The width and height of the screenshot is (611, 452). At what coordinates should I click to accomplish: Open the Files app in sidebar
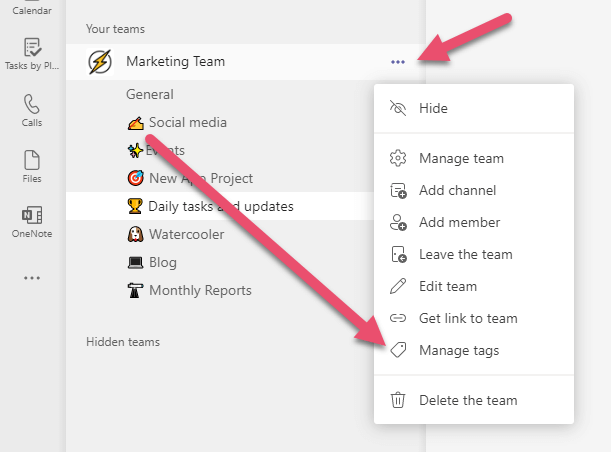[32, 167]
